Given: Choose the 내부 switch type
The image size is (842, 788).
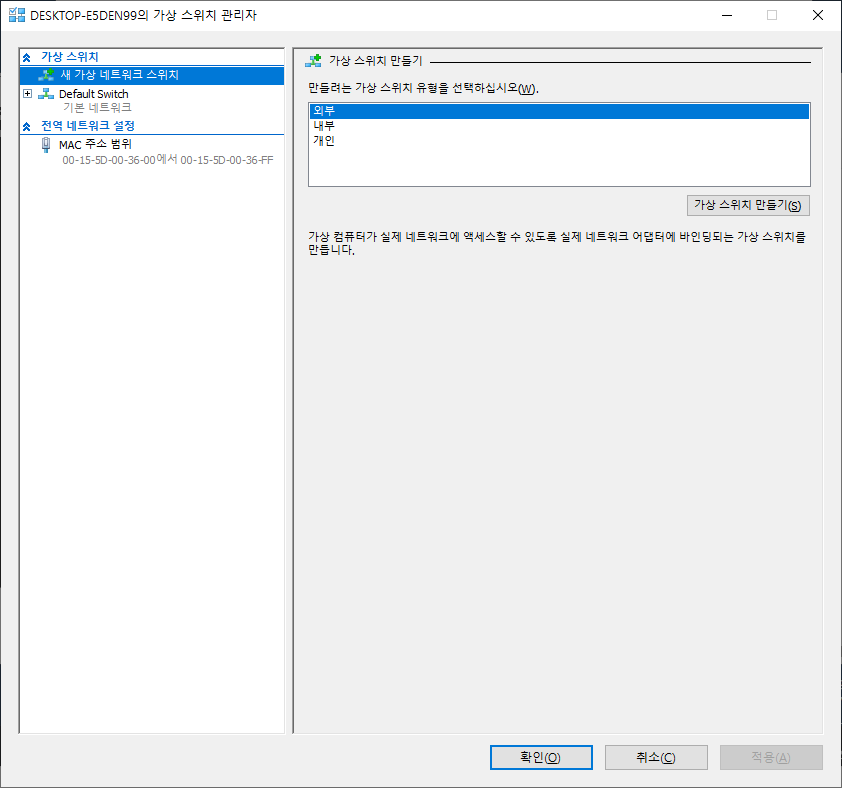Looking at the screenshot, I should point(558,126).
